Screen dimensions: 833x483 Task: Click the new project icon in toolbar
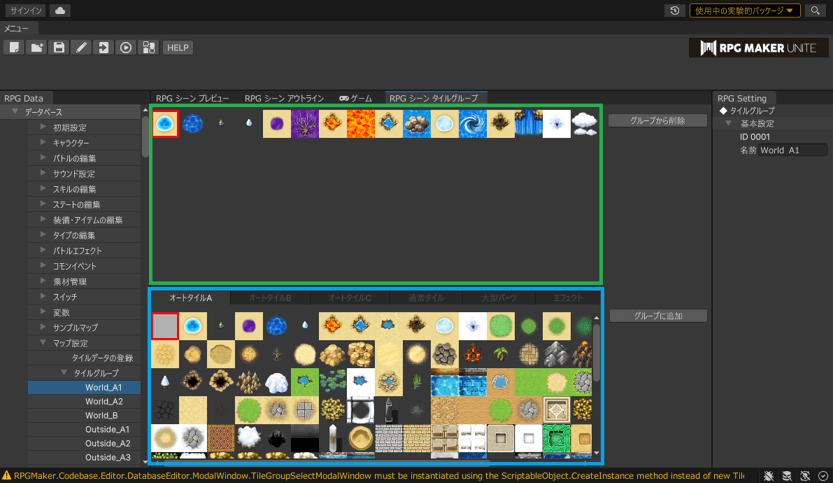click(14, 47)
